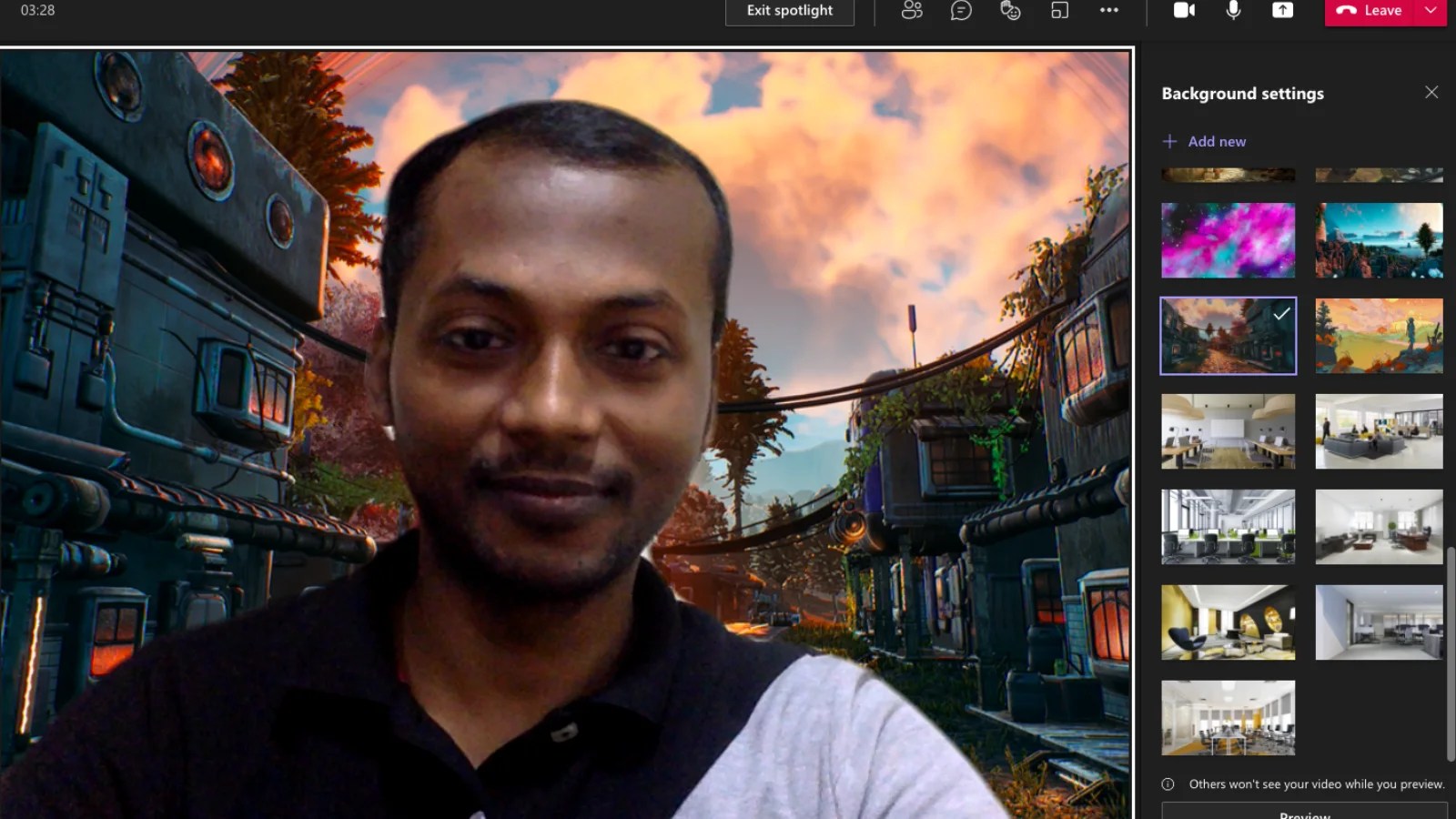Deselect the currently checked street background

click(x=1227, y=336)
